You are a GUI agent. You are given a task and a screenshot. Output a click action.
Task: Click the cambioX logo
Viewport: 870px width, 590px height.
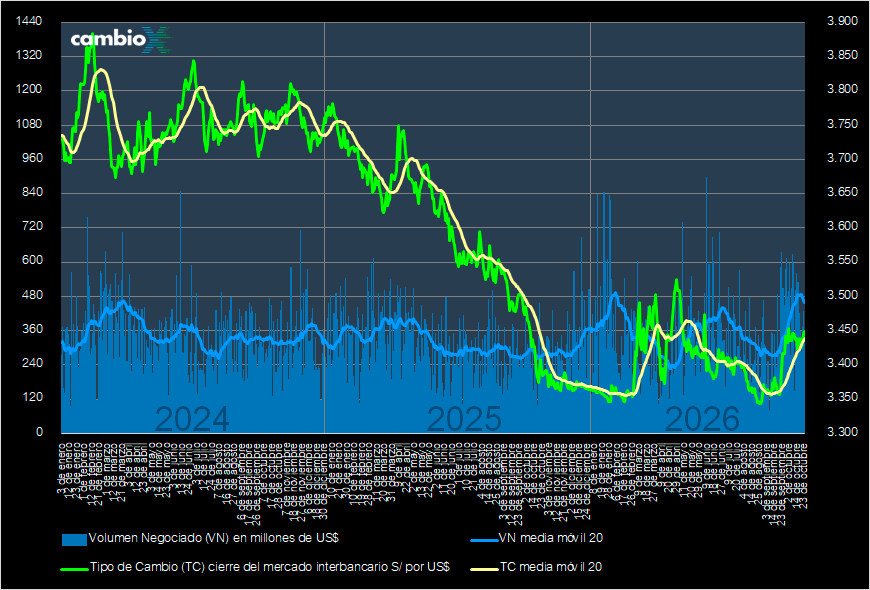(x=122, y=40)
